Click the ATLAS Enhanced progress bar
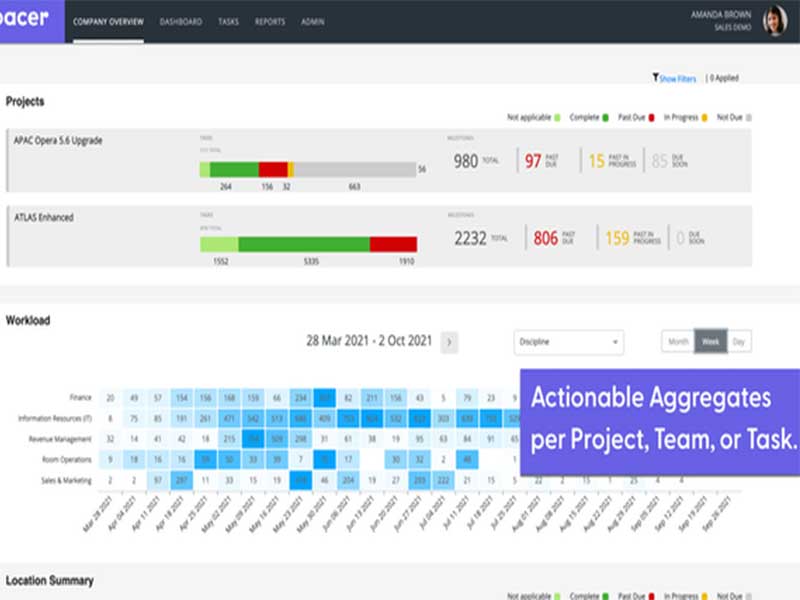This screenshot has width=800, height=600. tap(307, 243)
